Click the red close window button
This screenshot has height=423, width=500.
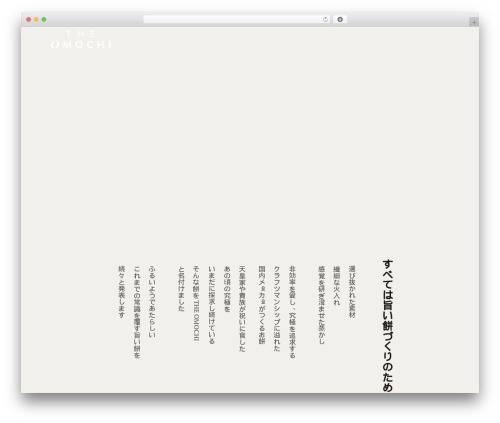[x=29, y=20]
